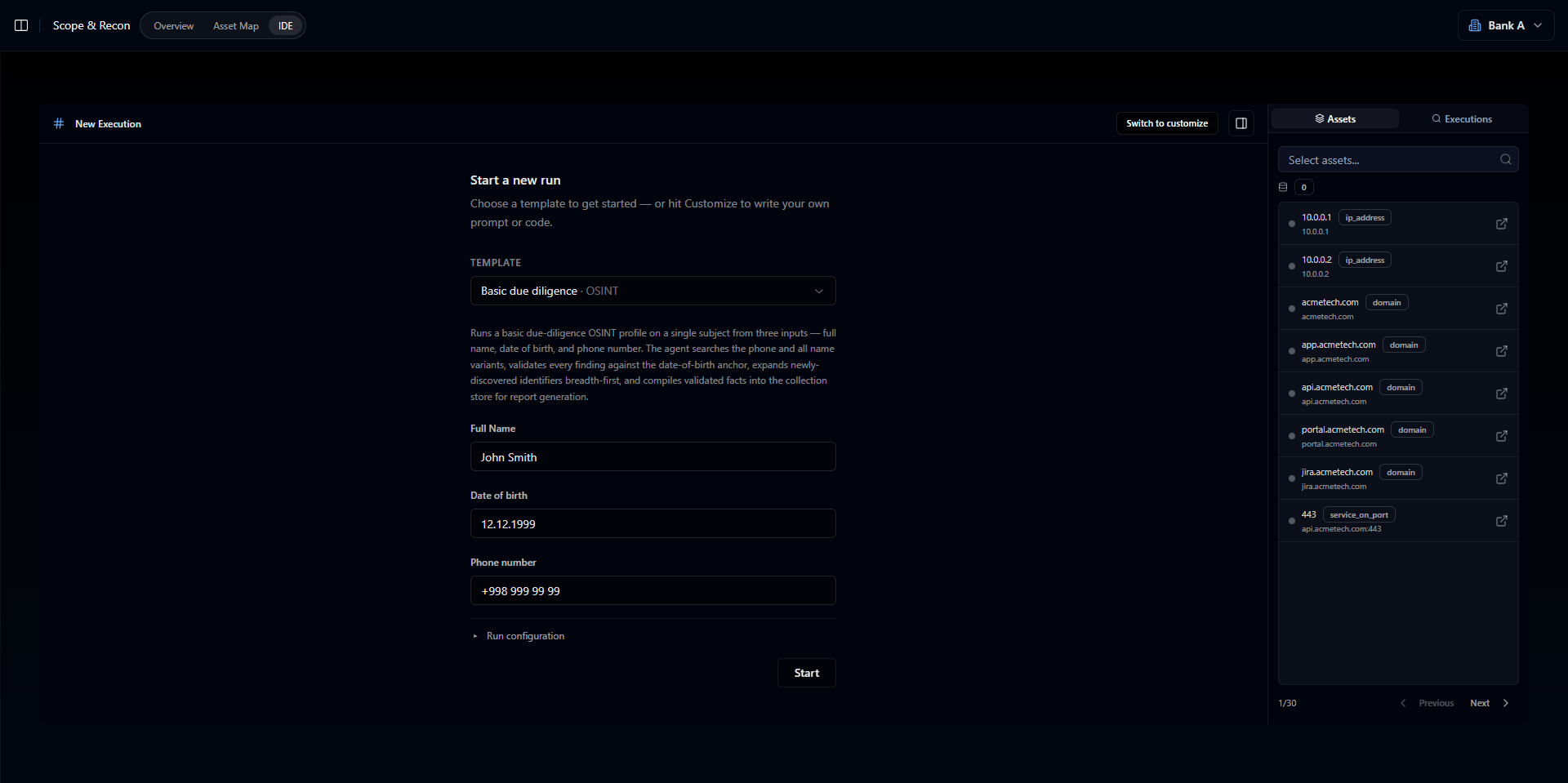Open external link for app.acmetech.com asset
The height and width of the screenshot is (783, 1568).
[1502, 351]
